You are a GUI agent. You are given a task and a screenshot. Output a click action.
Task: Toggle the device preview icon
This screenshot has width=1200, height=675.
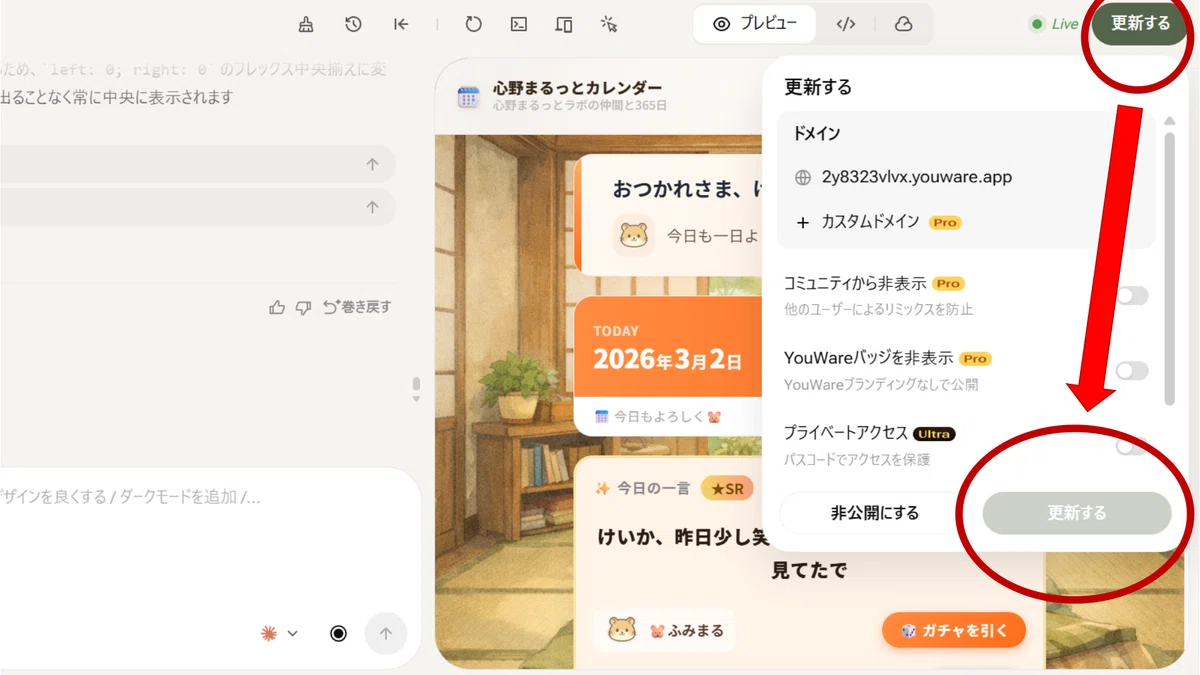(563, 24)
